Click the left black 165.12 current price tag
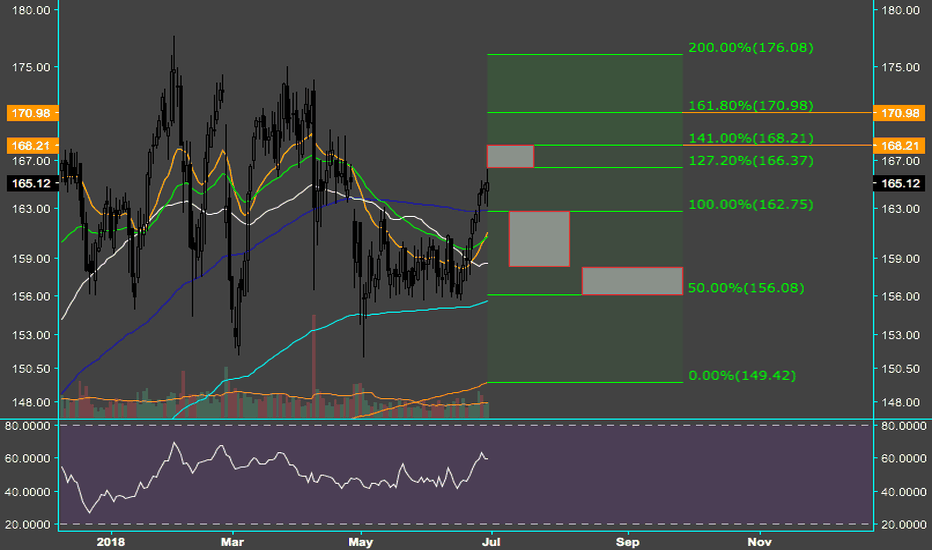 click(x=33, y=183)
